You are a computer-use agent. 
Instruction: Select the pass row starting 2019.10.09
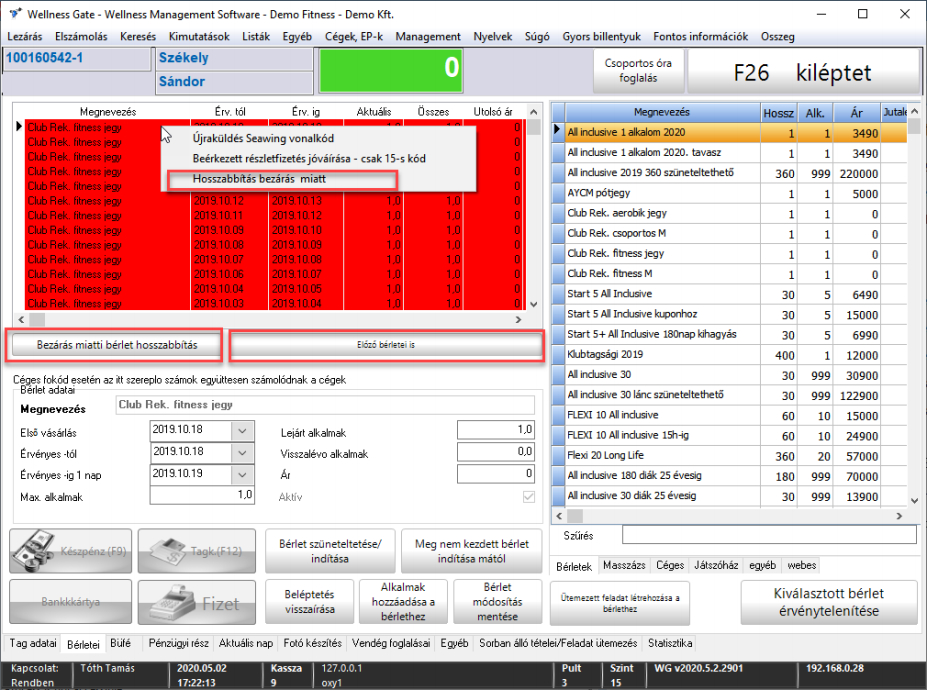[x=275, y=230]
